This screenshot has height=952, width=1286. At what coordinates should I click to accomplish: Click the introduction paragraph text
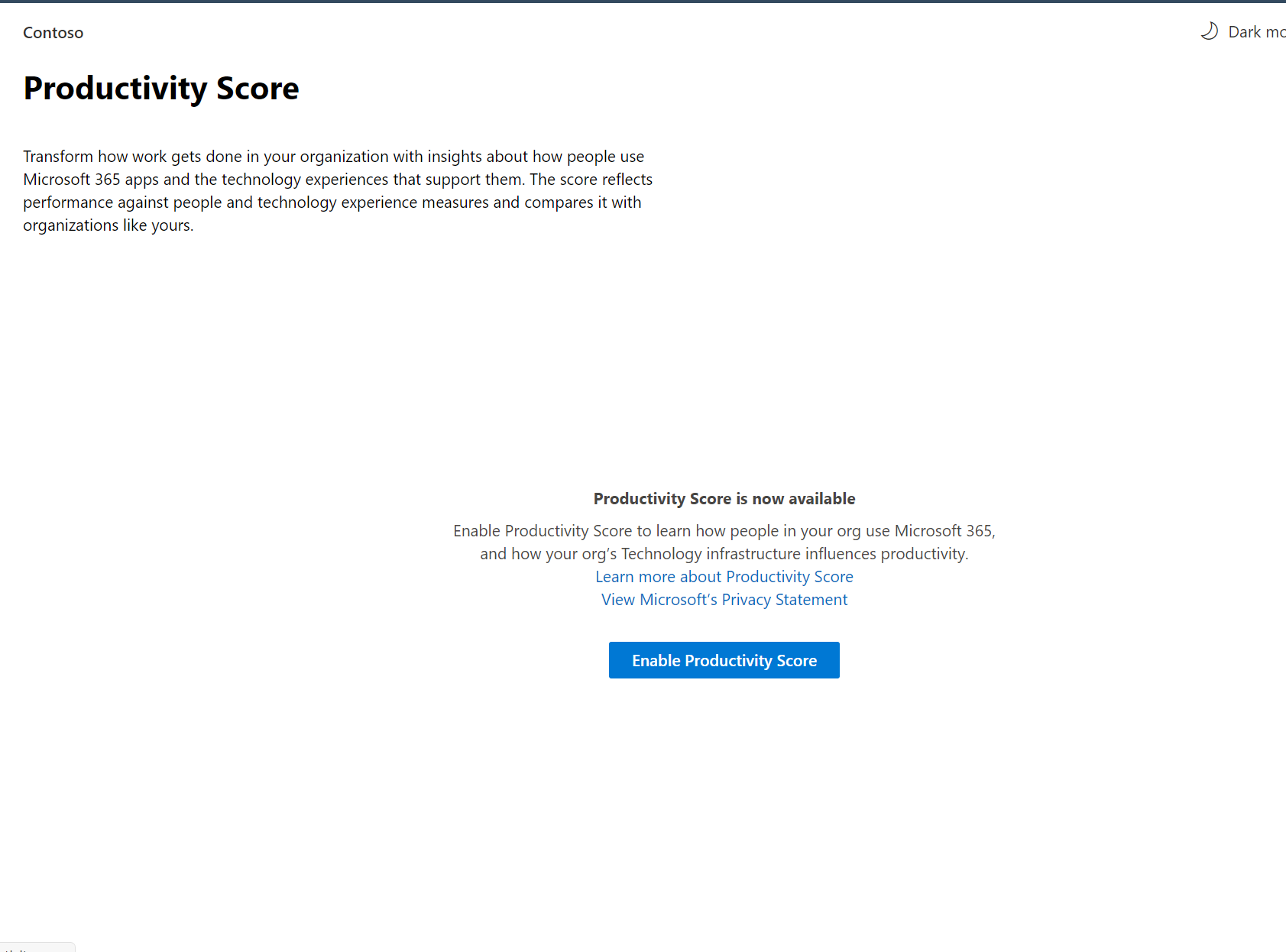coord(338,190)
